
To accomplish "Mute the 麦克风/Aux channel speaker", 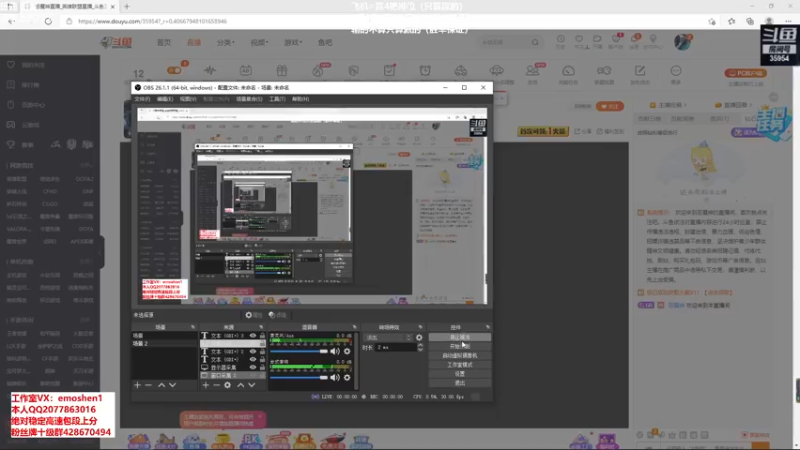I will [335, 351].
